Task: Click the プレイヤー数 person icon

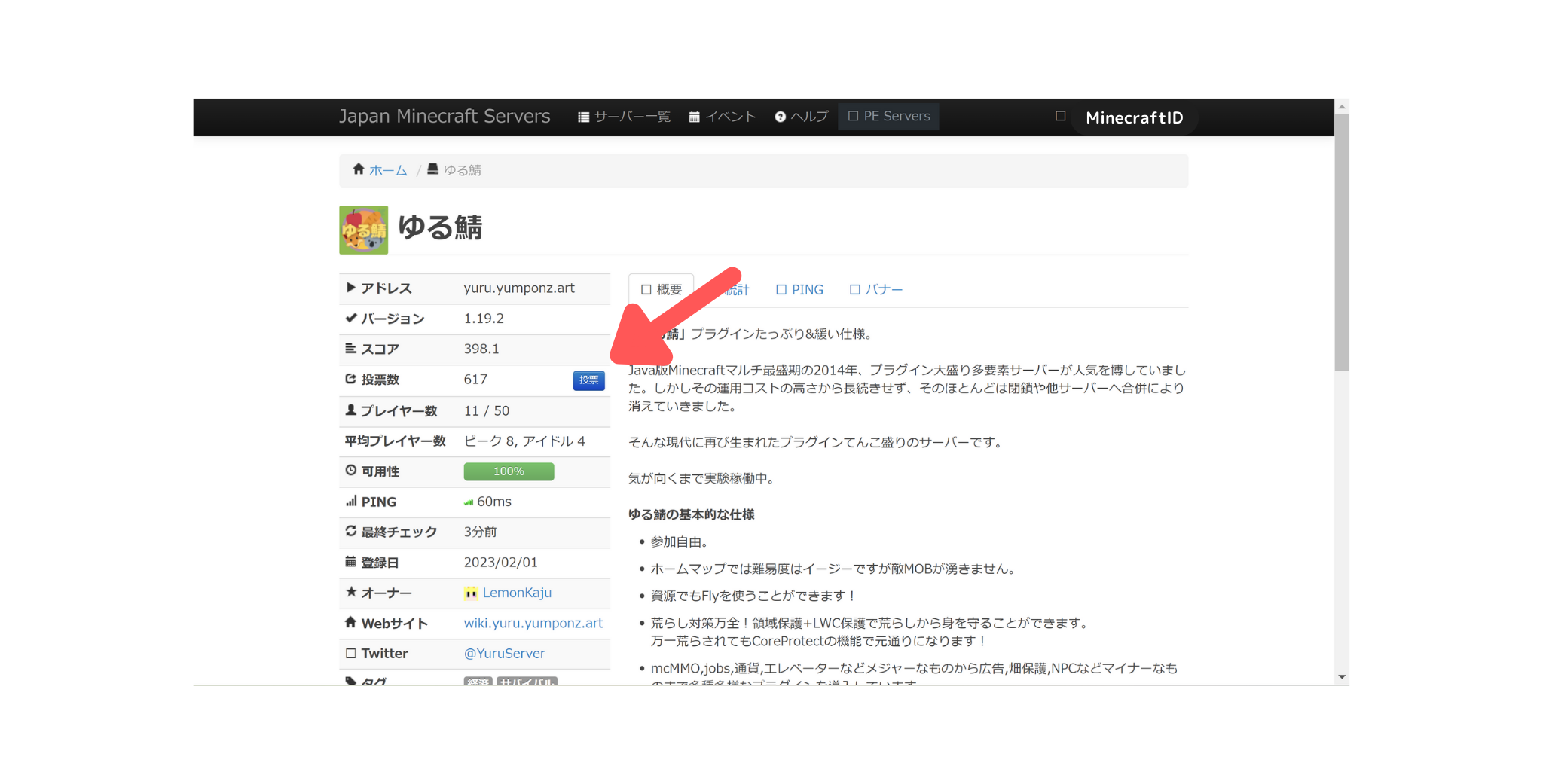Action: pos(350,410)
